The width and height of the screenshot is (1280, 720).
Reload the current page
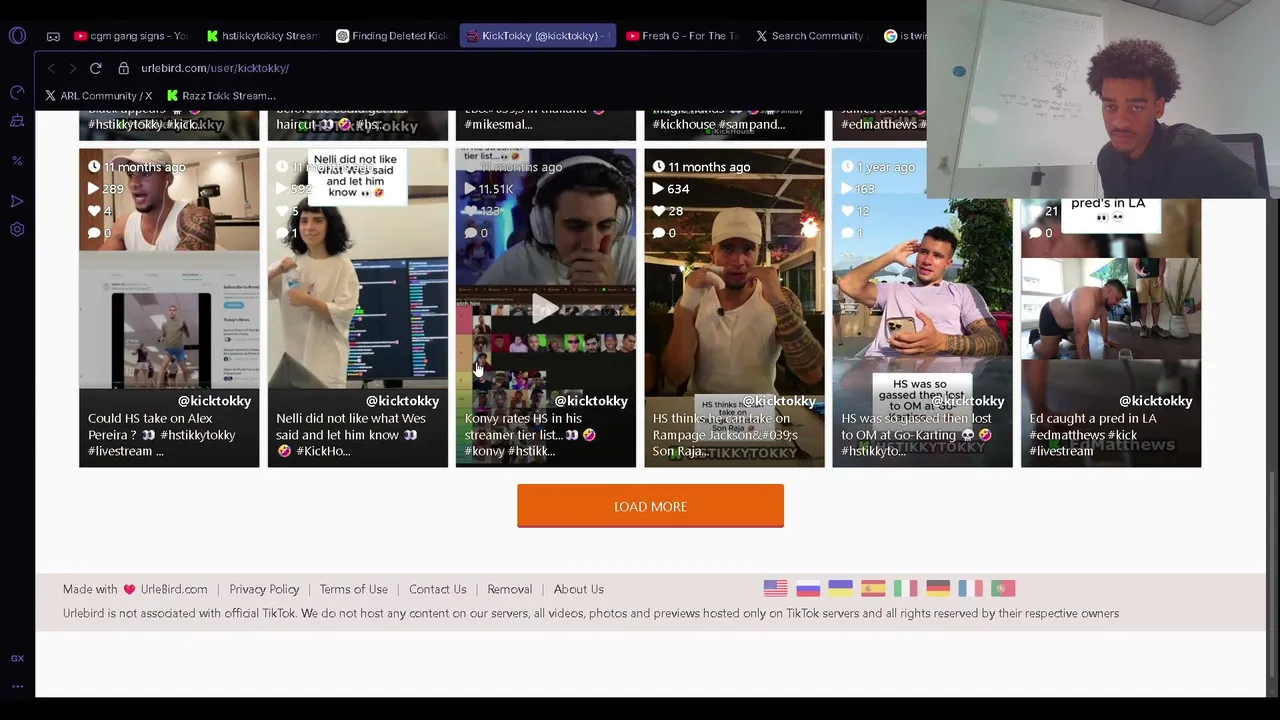click(95, 68)
